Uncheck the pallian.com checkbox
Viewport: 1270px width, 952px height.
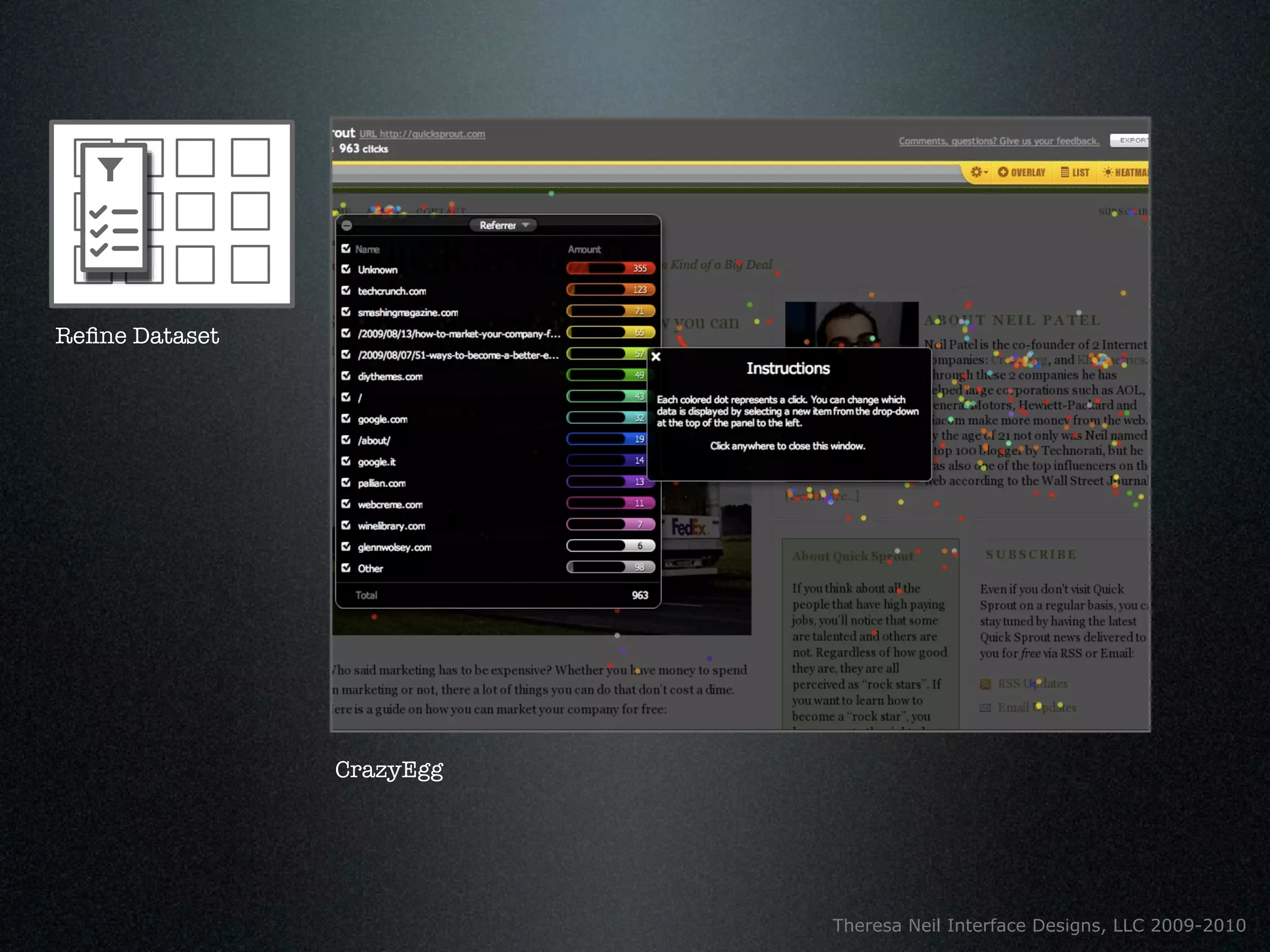[346, 482]
